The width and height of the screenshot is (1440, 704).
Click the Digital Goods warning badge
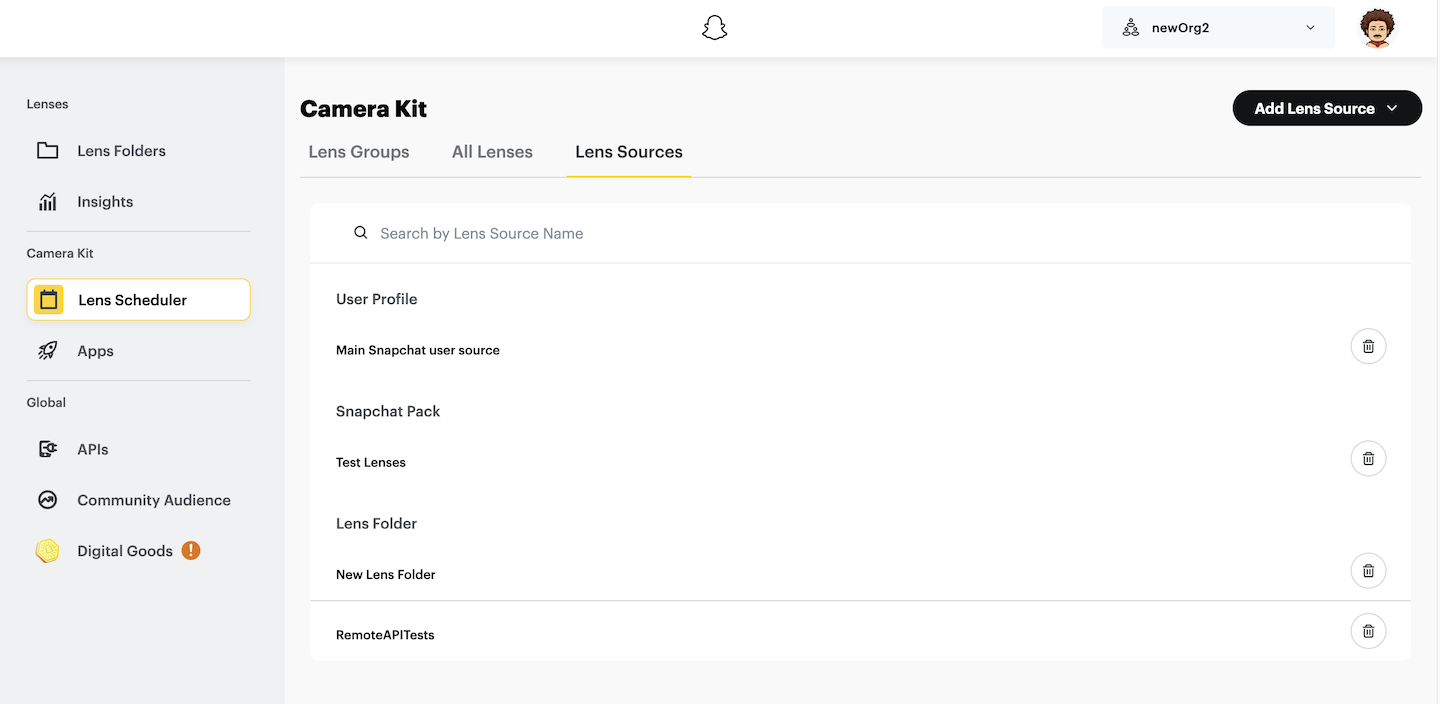click(191, 550)
